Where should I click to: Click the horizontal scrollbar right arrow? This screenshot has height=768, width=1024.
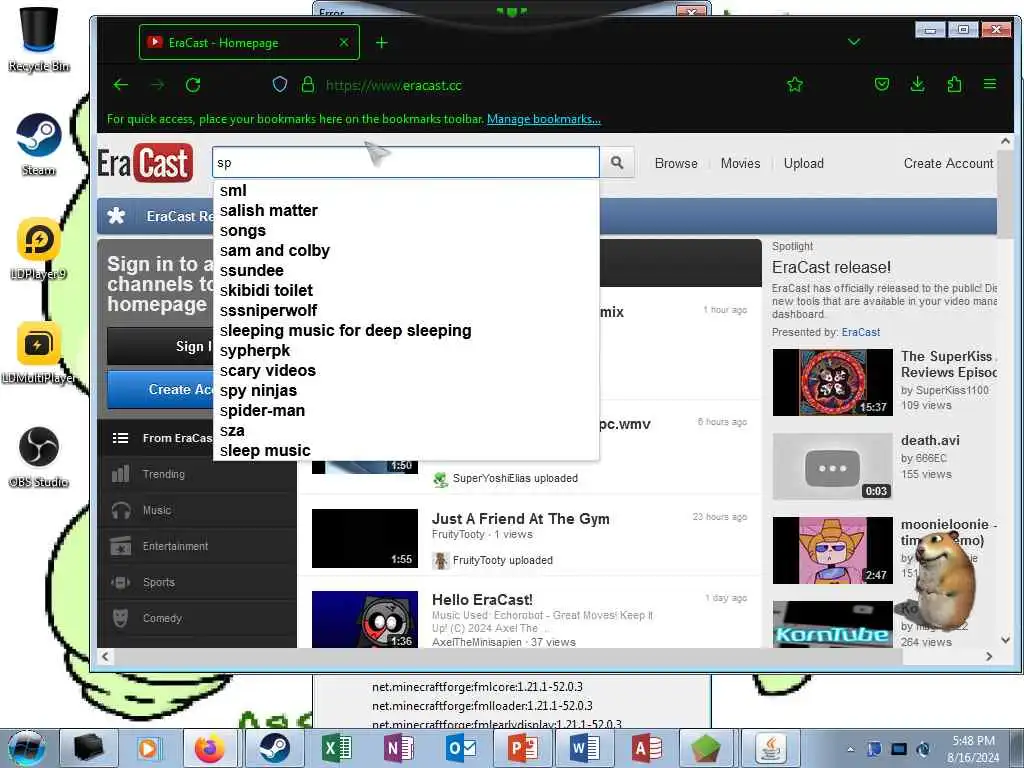click(x=989, y=656)
